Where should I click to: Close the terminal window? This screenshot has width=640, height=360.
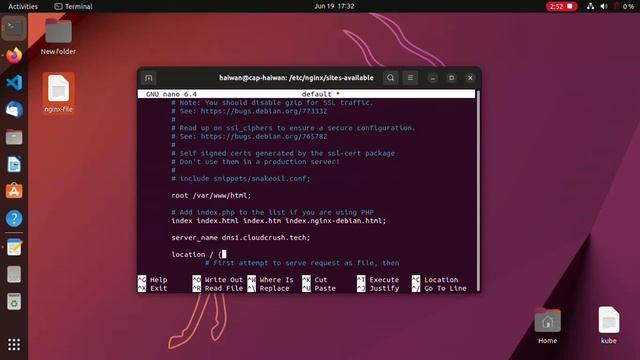470,78
